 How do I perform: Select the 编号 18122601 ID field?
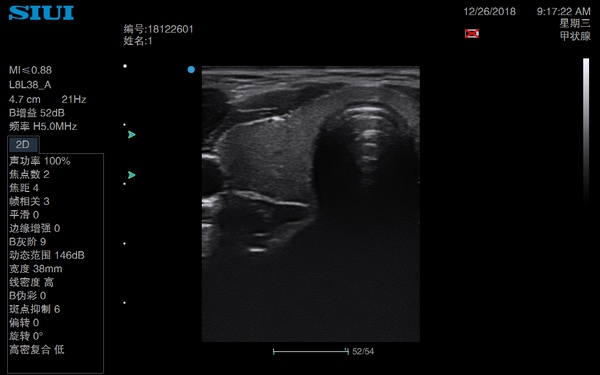click(x=158, y=29)
